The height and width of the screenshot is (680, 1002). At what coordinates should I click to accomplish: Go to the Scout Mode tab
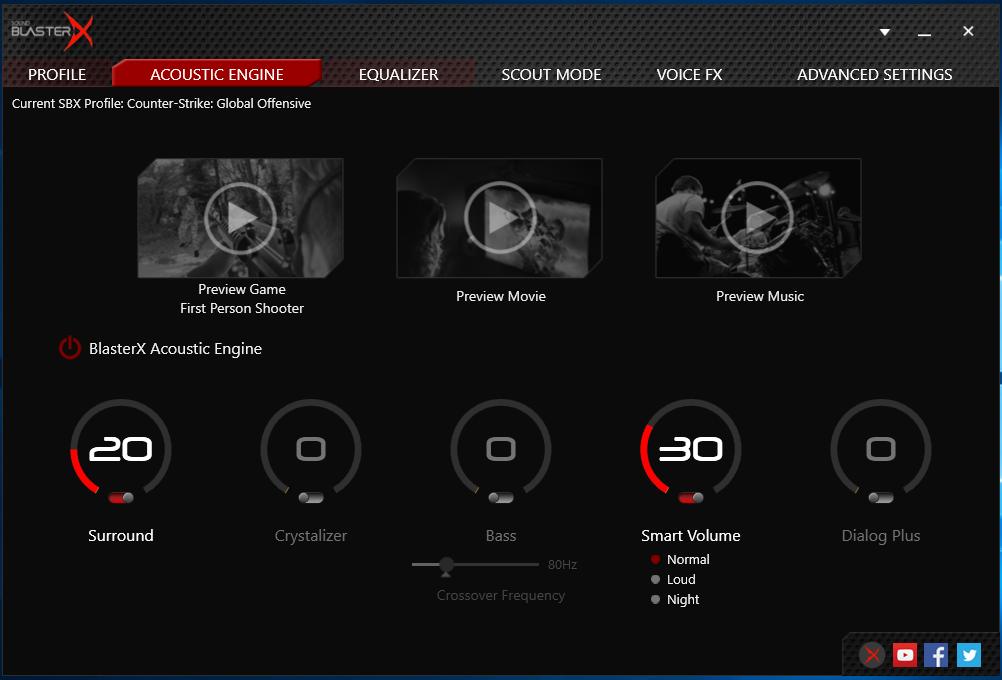[551, 74]
